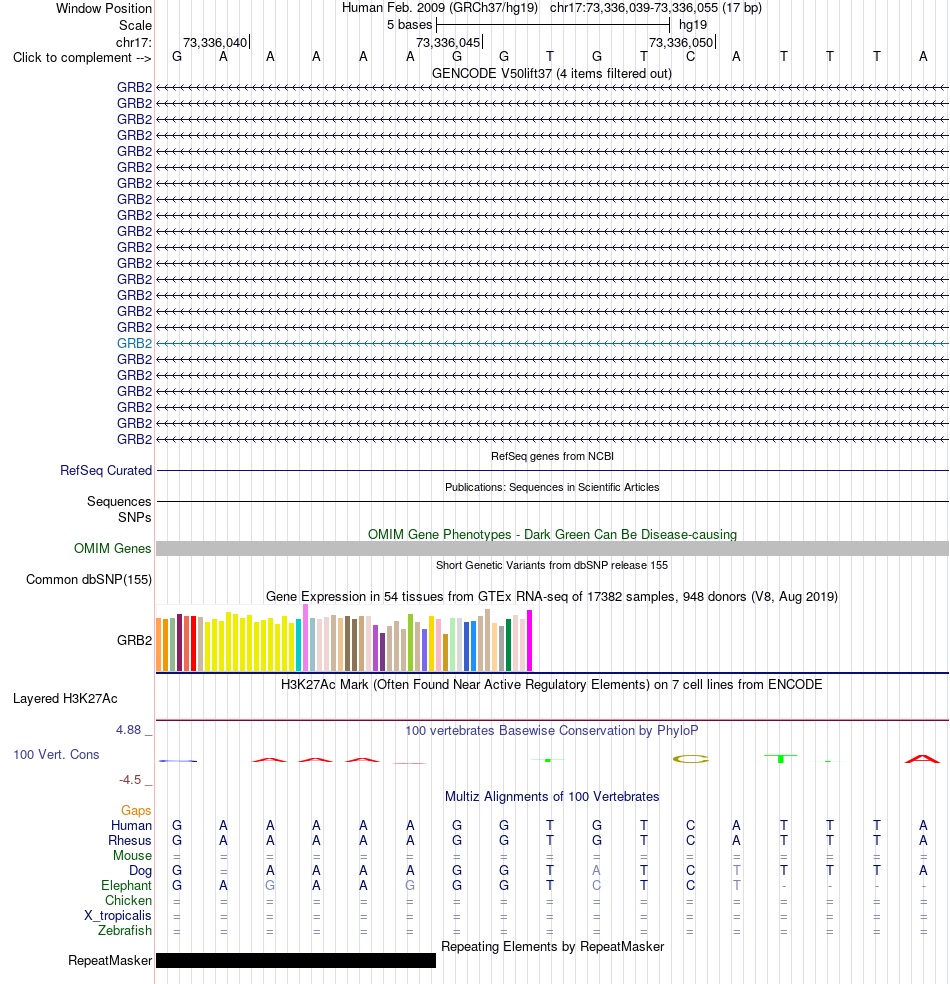The height and width of the screenshot is (984, 950).
Task: Open the 100 vertebrates Basewise Conservation by PhyloP title
Action: click(x=552, y=730)
